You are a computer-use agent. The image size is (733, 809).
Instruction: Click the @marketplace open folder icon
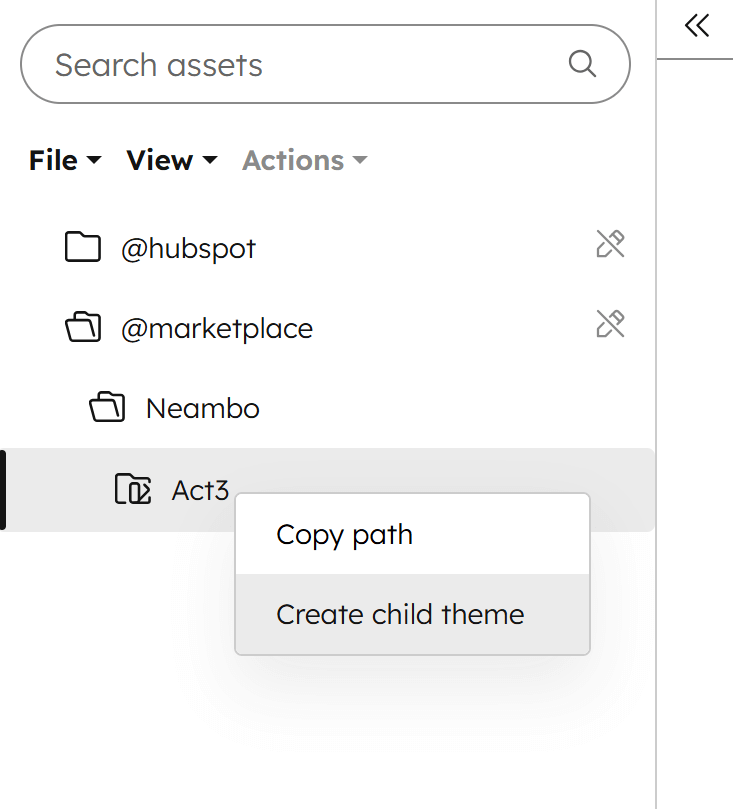click(x=84, y=327)
